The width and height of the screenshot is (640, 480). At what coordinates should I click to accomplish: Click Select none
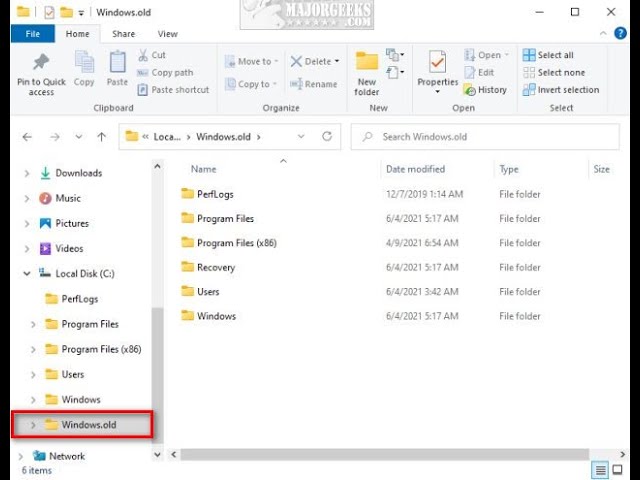coord(554,73)
